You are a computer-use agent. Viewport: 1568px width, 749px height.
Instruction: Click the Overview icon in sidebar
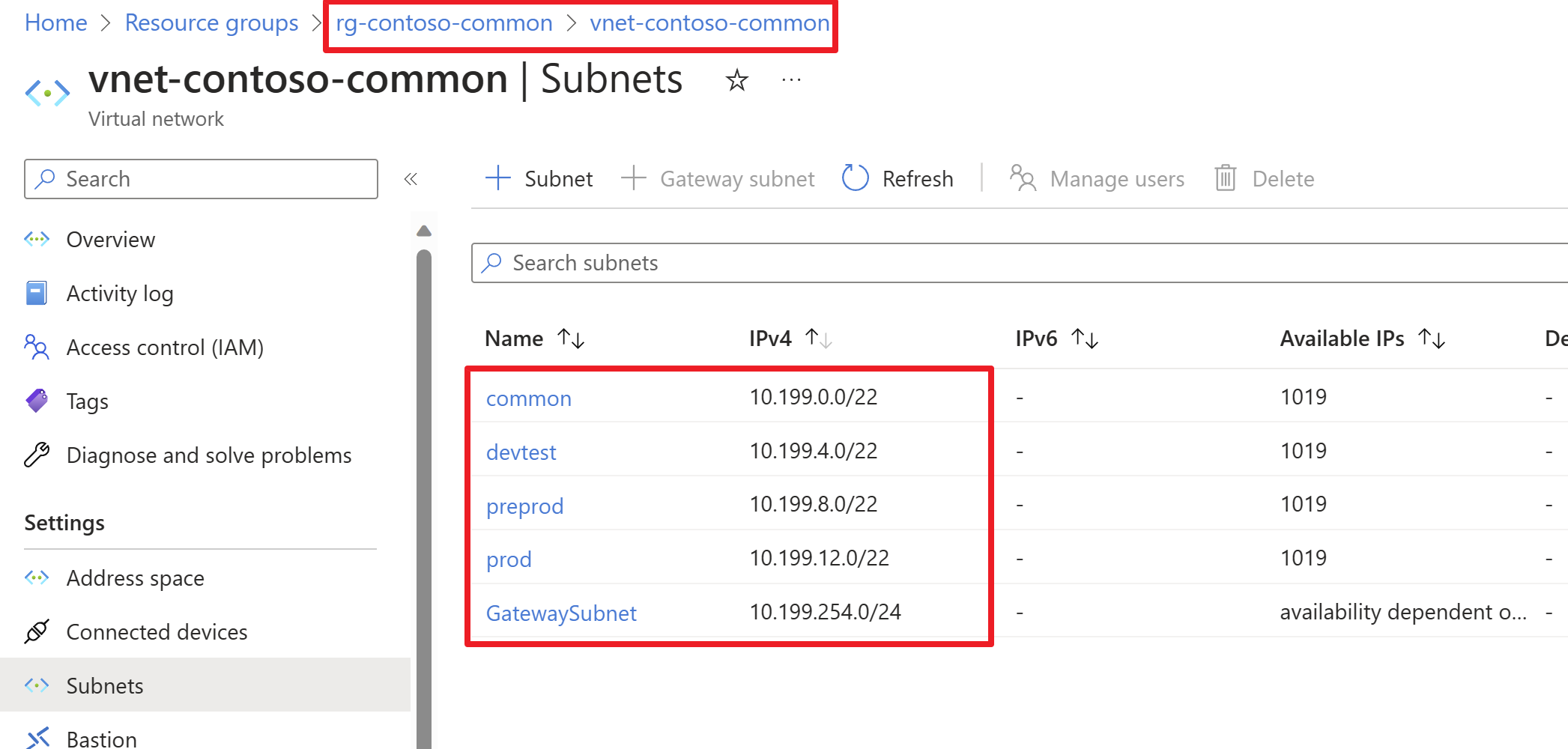tap(37, 240)
